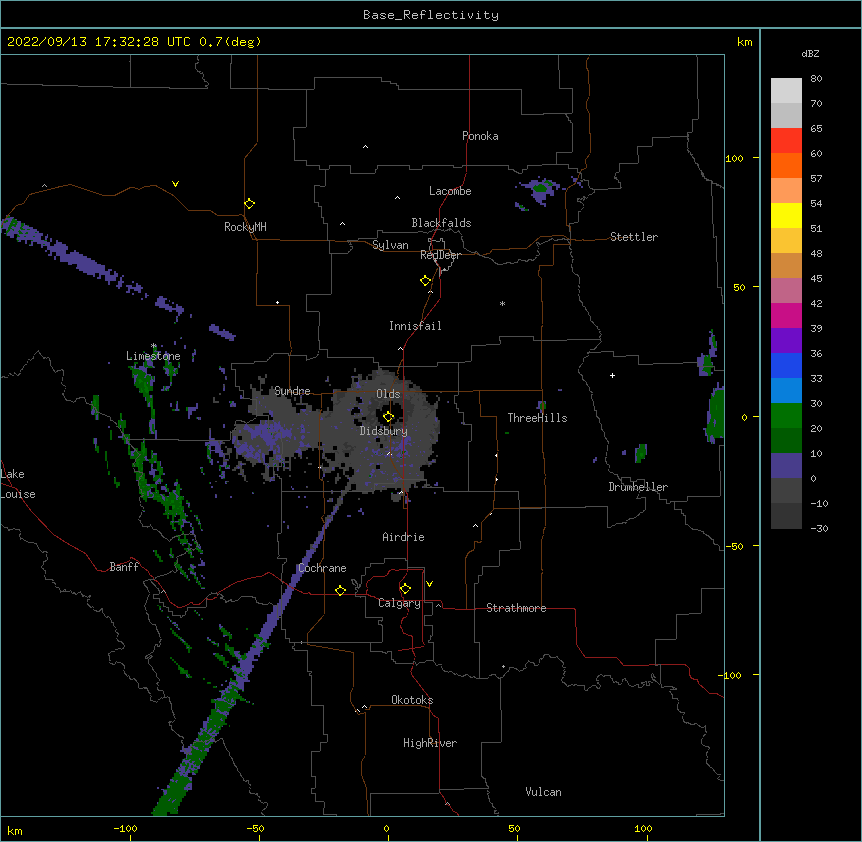Click the dBZ legend heading

tap(810, 53)
